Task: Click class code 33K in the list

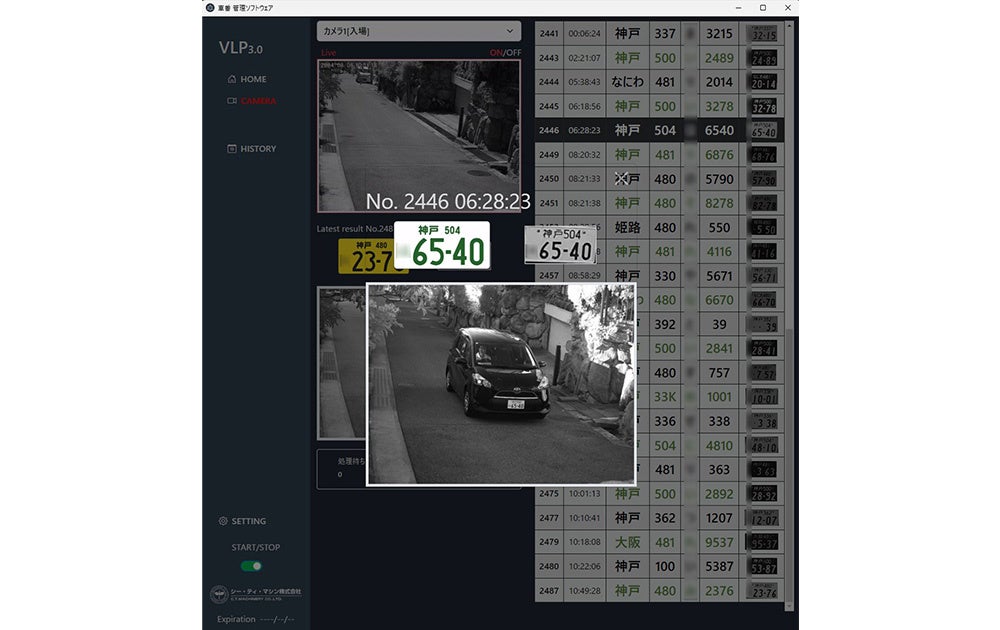Action: coord(665,397)
